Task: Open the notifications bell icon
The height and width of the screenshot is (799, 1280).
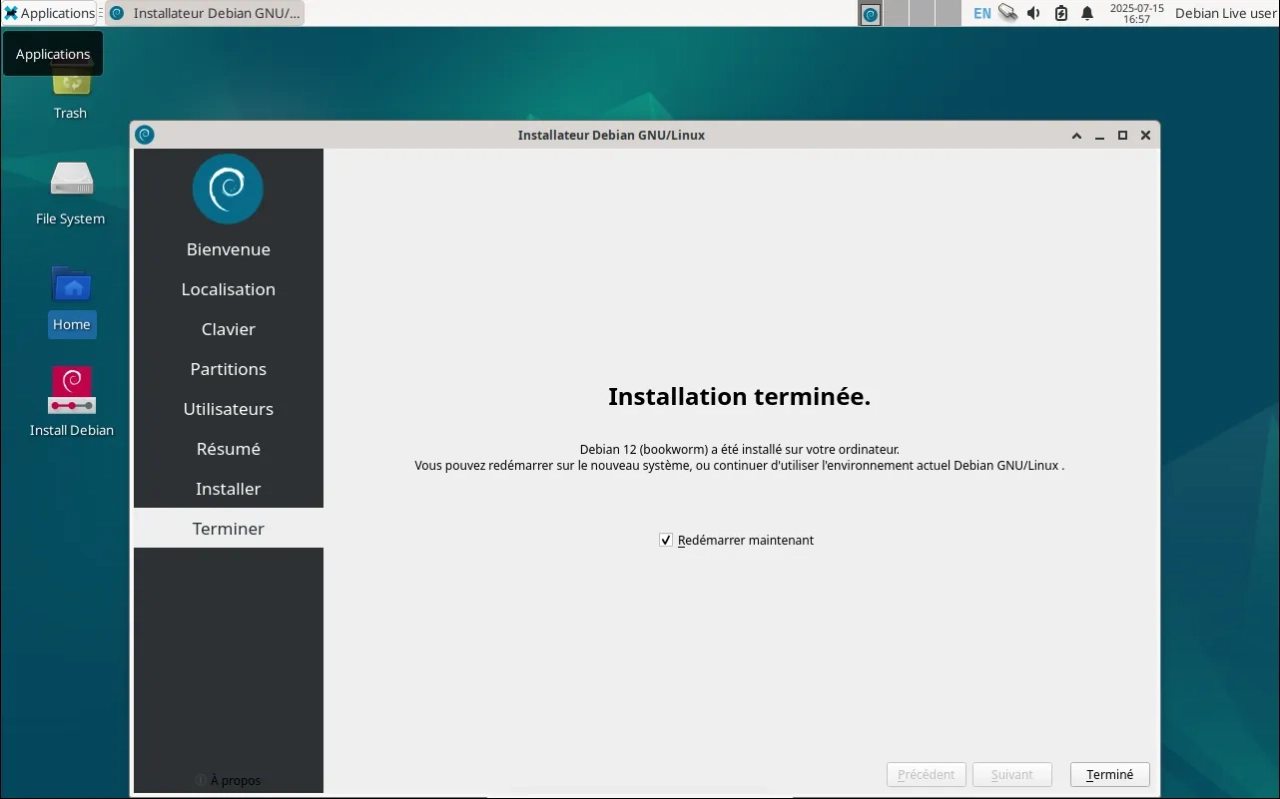Action: pyautogui.click(x=1087, y=13)
